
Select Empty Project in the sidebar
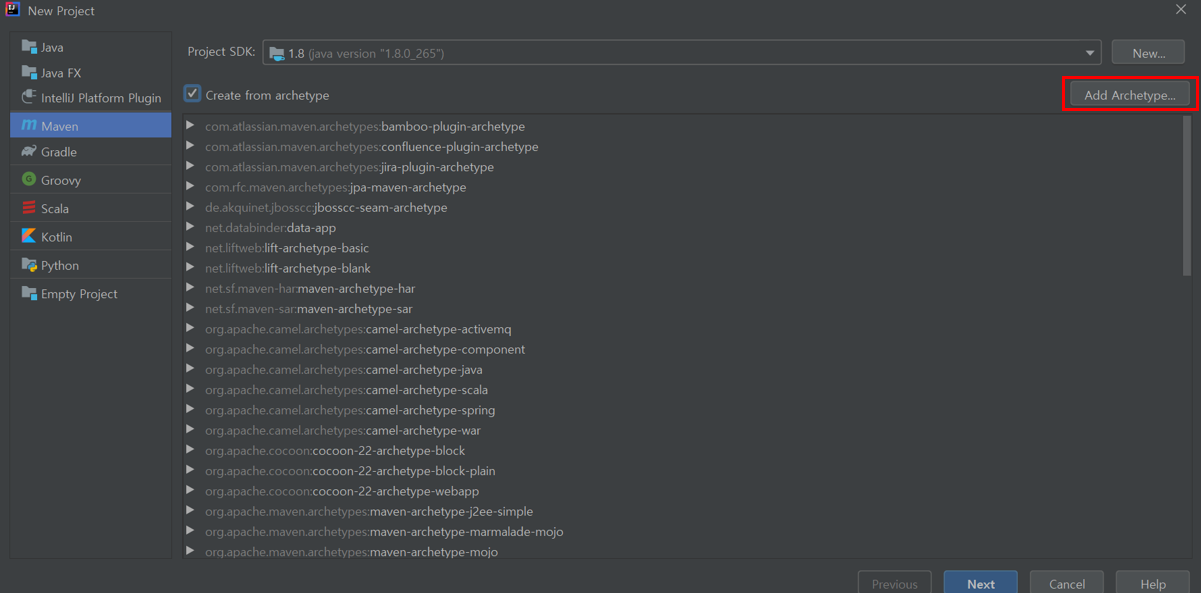pyautogui.click(x=78, y=294)
